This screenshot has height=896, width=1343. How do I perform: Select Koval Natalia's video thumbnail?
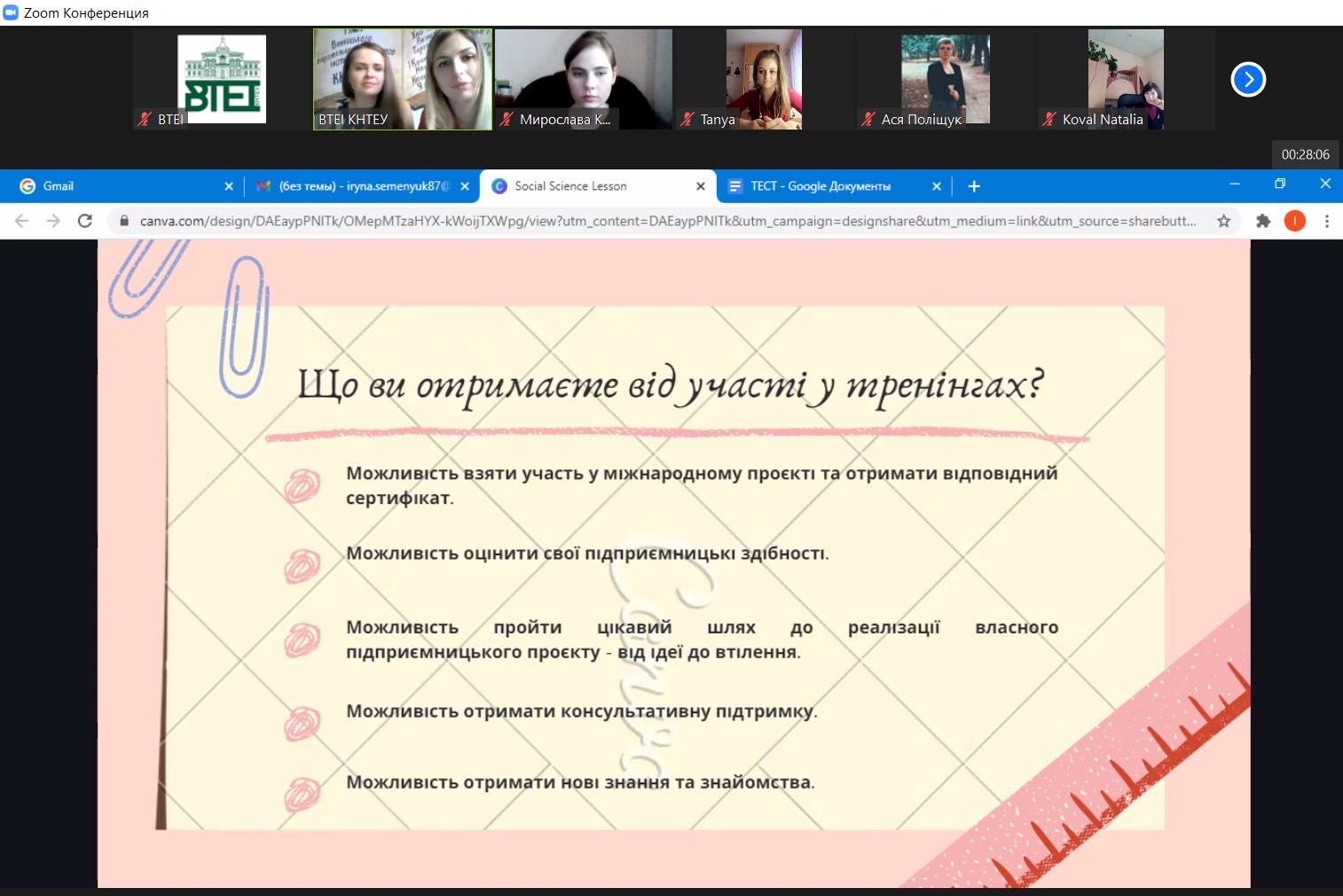coord(1126,80)
